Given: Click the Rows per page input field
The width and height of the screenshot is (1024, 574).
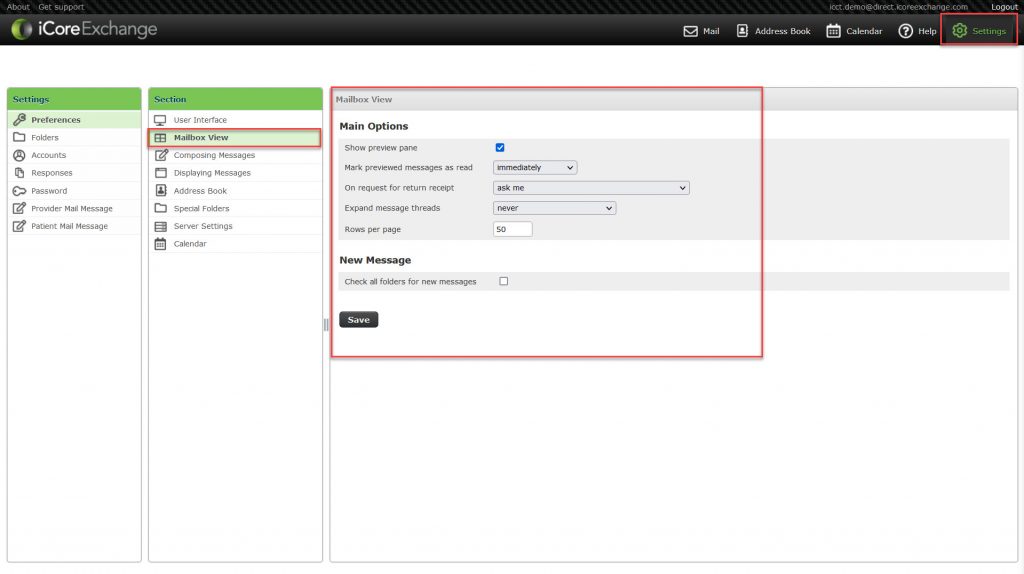Looking at the screenshot, I should click(513, 229).
